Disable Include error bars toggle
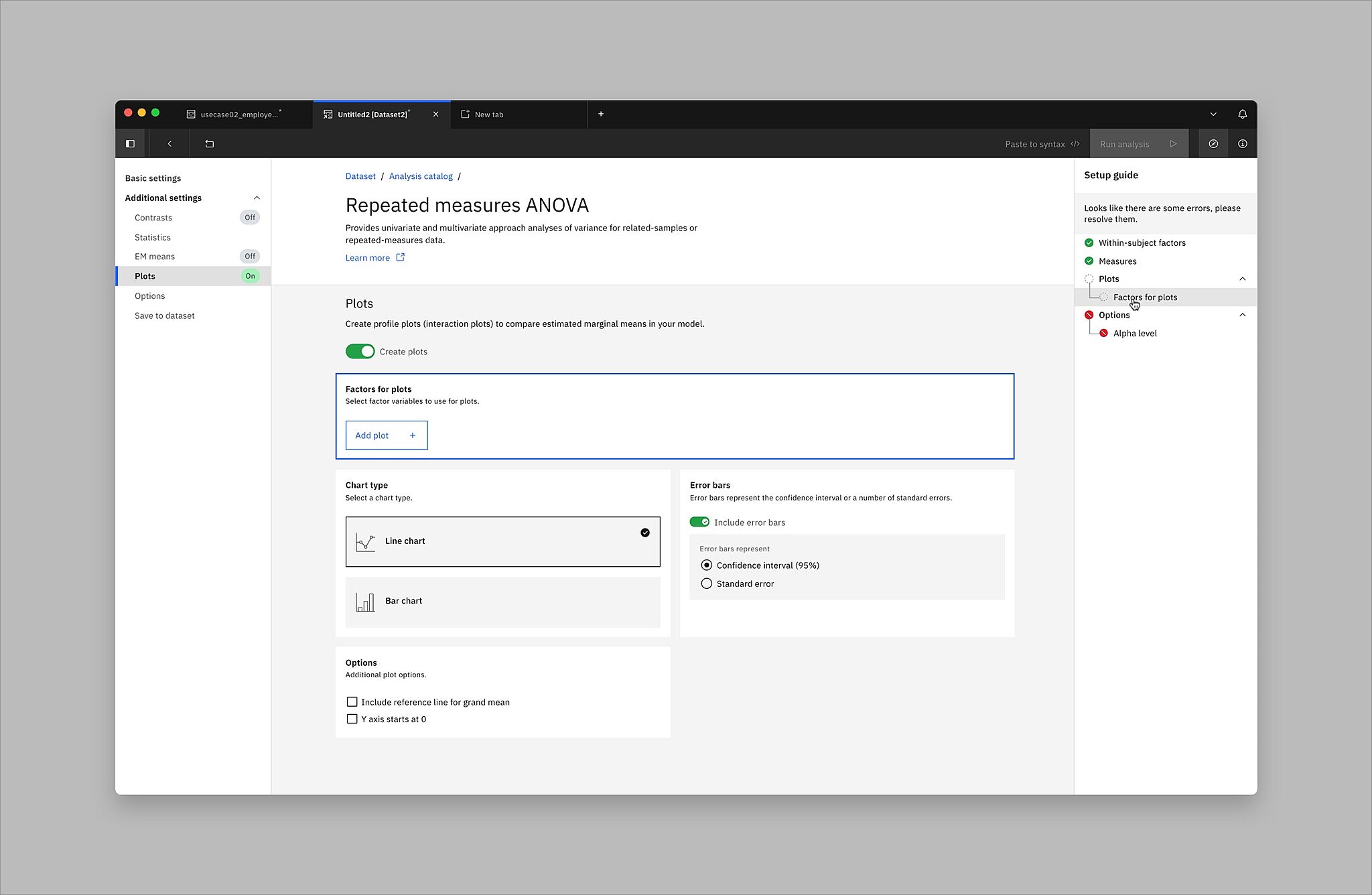 (699, 522)
